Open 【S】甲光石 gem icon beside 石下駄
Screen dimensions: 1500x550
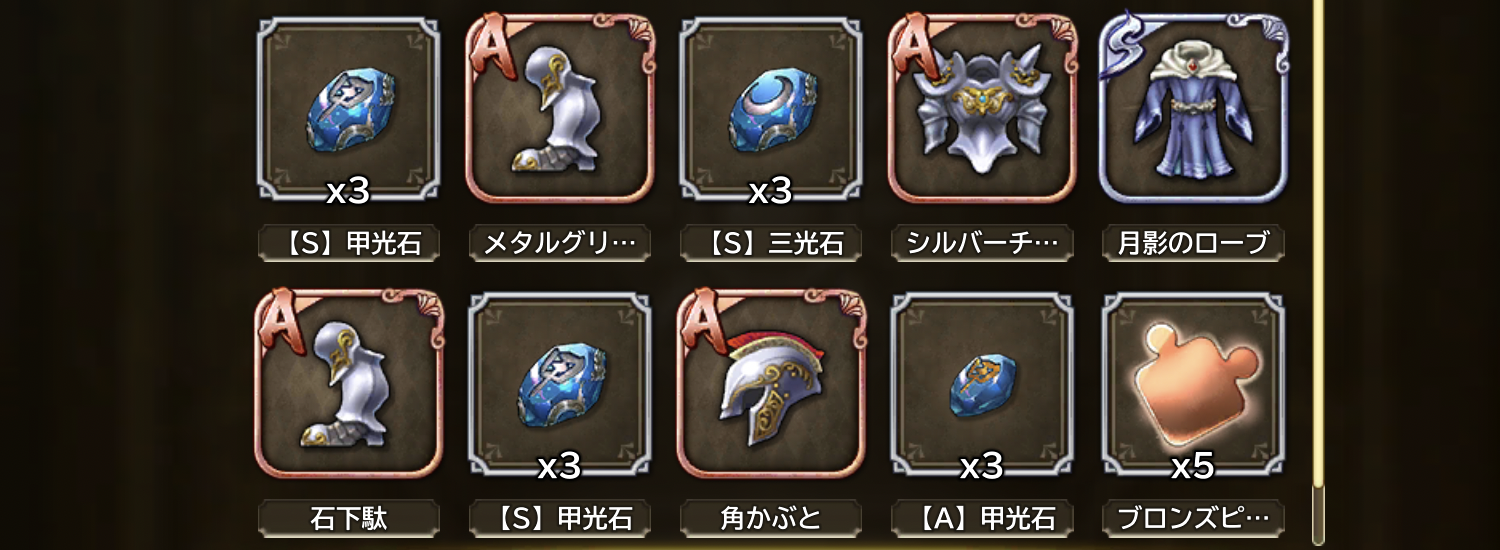[560, 384]
